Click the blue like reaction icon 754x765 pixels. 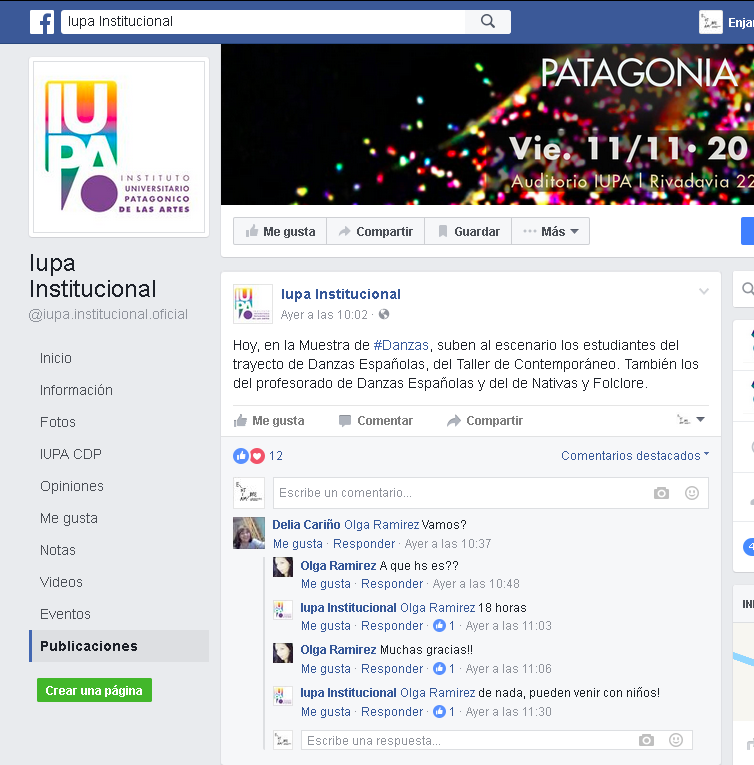(x=241, y=456)
